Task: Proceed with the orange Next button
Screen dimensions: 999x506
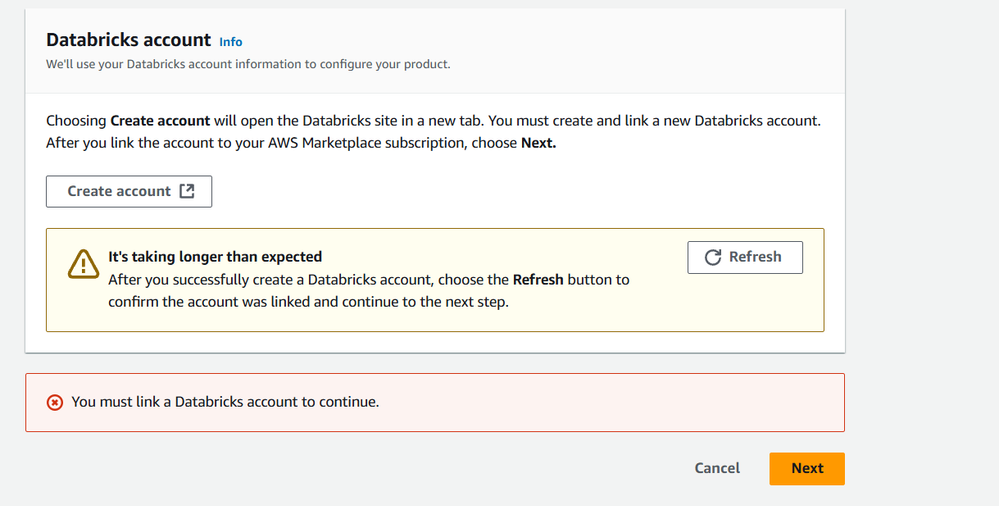Action: pyautogui.click(x=806, y=468)
